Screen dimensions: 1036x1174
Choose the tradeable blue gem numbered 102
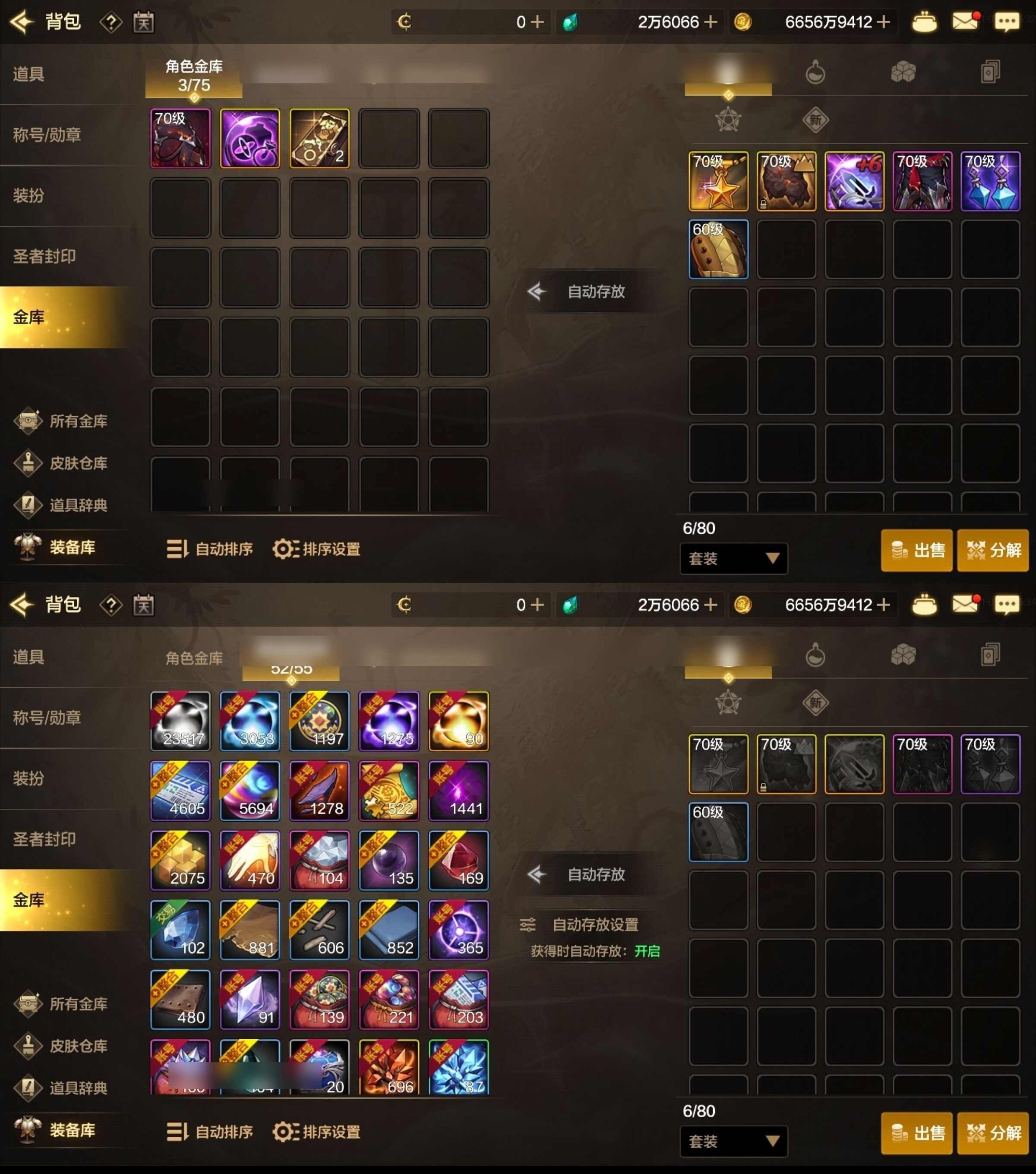pos(180,930)
